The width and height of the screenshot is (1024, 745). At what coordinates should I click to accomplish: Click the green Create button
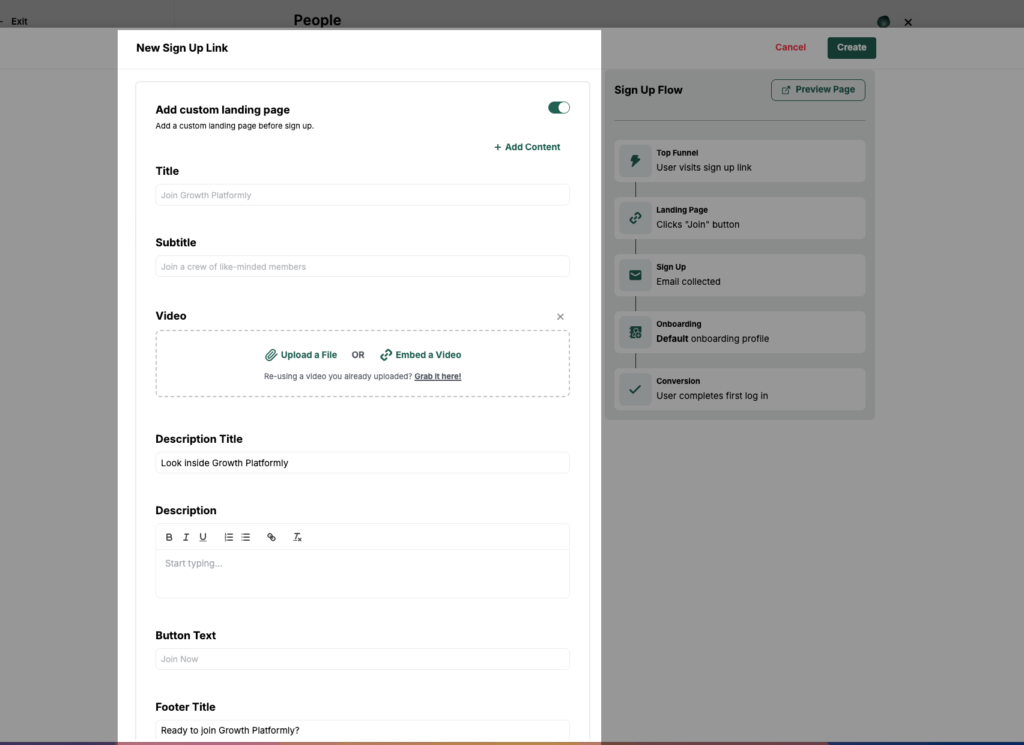click(852, 48)
